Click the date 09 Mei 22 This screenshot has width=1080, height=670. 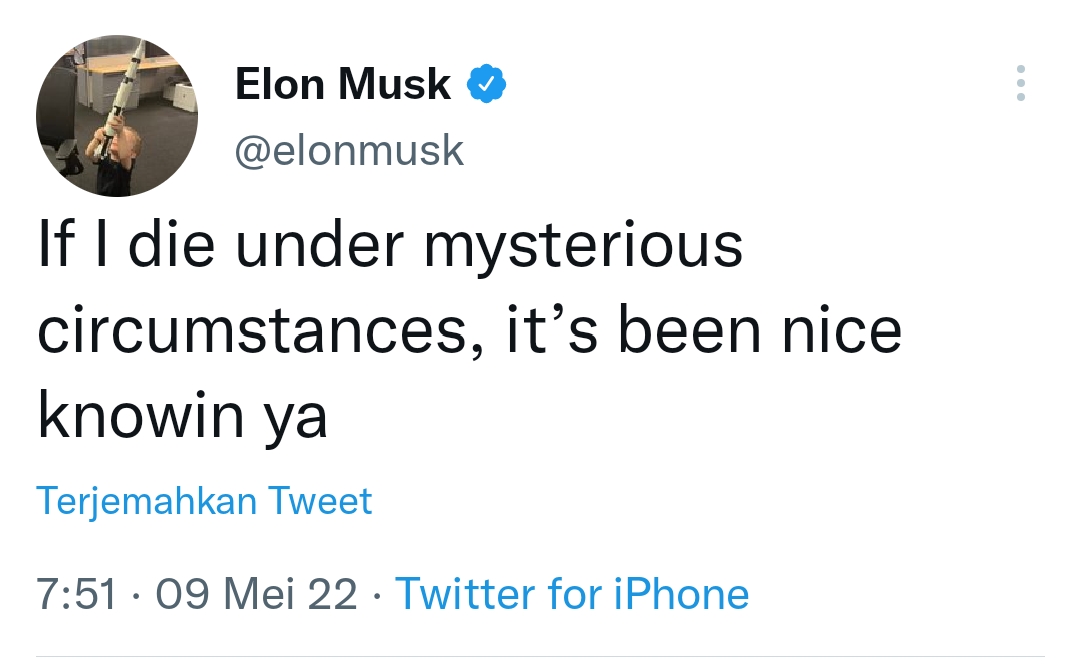[x=257, y=594]
